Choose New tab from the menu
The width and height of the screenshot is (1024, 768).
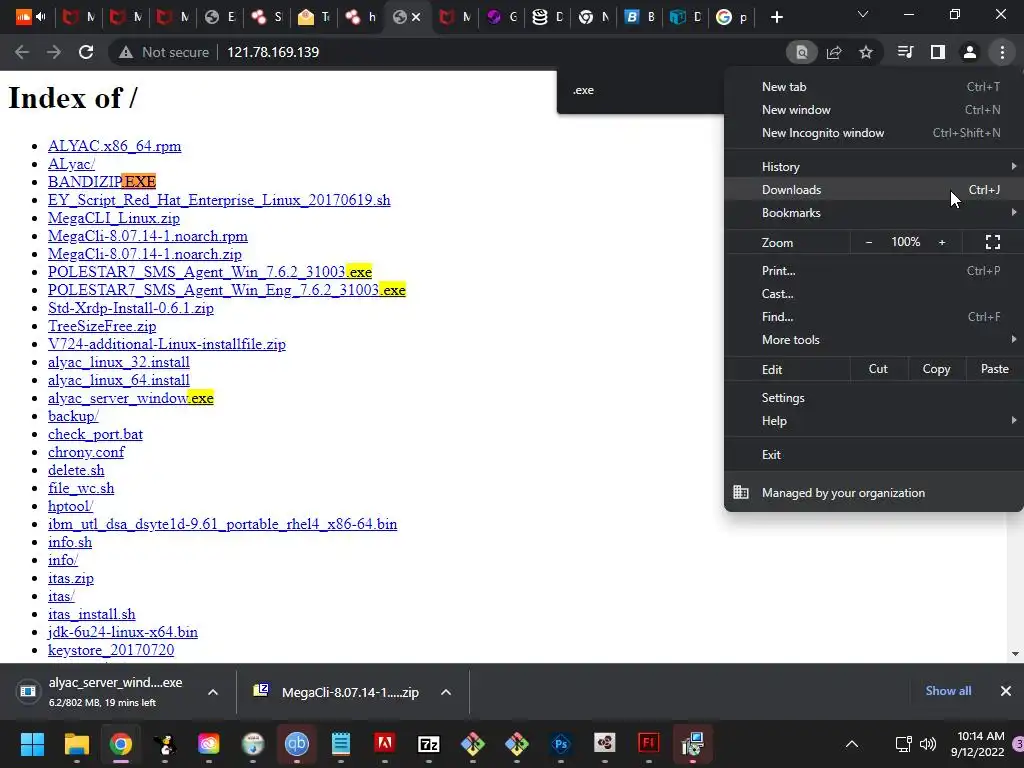point(874,87)
